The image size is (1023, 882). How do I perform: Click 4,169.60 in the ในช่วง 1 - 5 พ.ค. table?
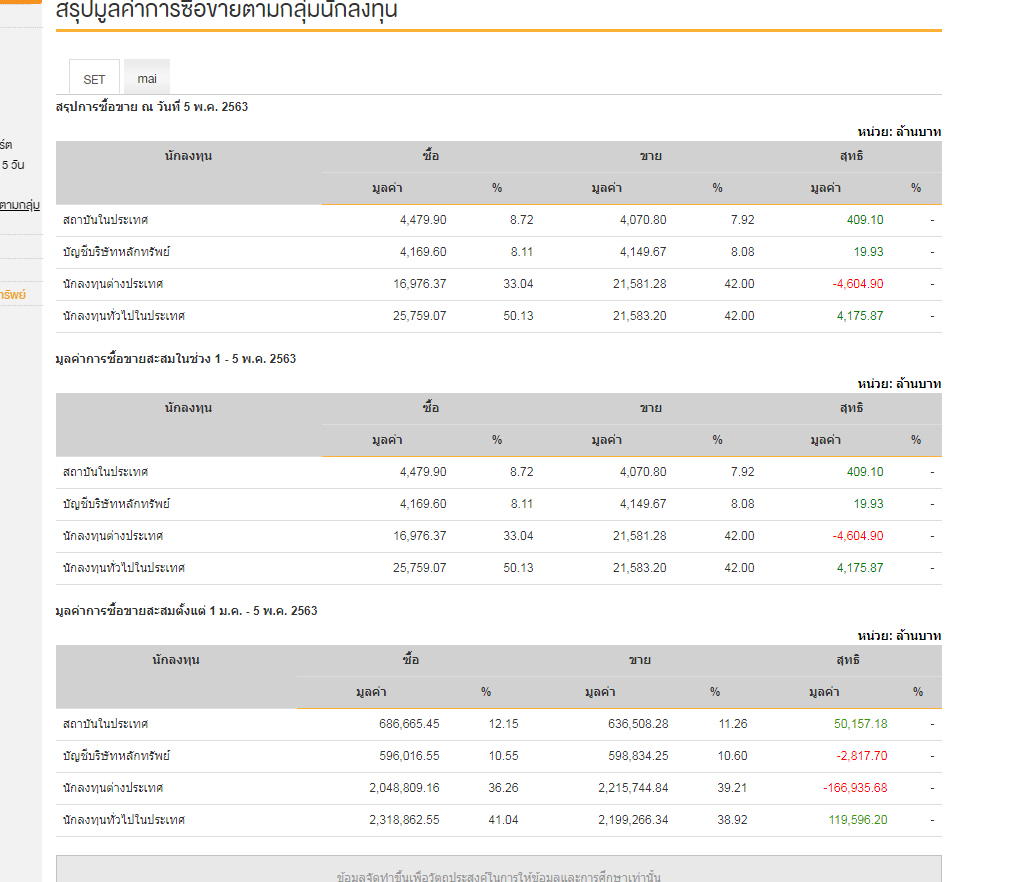pos(423,504)
